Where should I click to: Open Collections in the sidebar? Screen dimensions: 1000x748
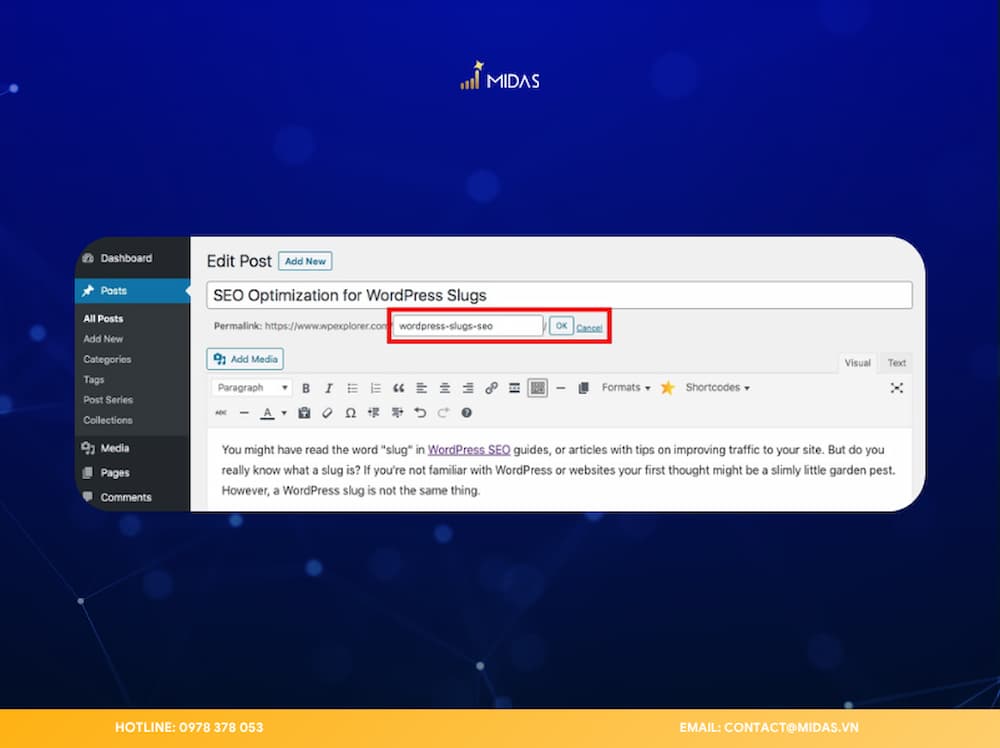108,421
